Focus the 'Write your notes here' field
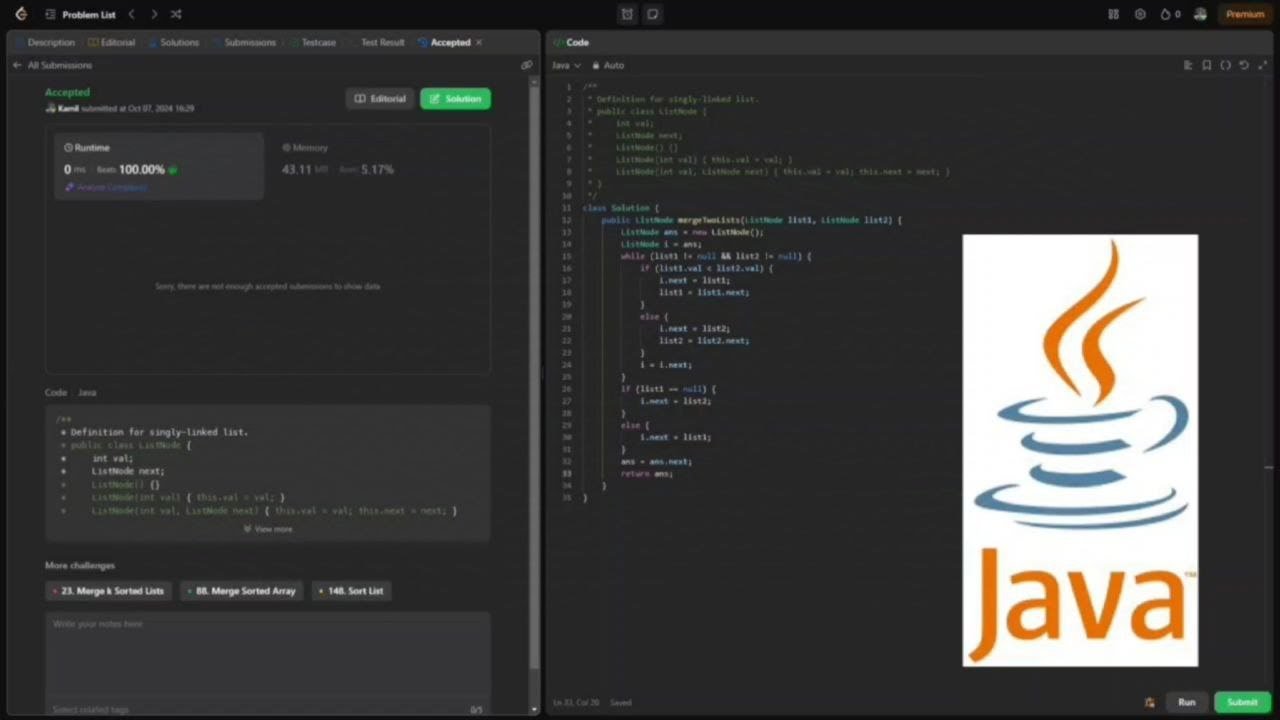This screenshot has width=1280, height=720. [x=268, y=655]
